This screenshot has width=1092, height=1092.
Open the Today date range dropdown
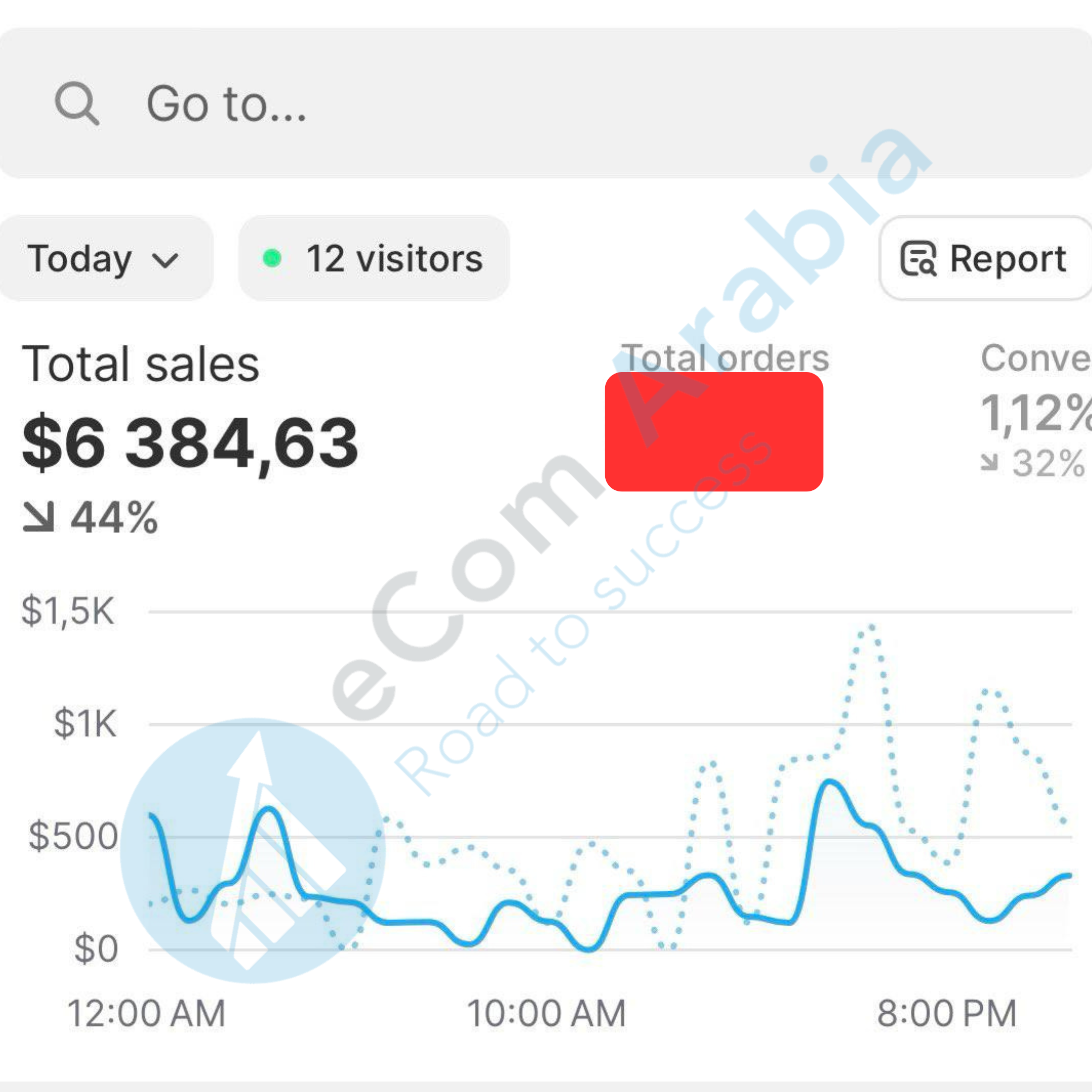102,259
